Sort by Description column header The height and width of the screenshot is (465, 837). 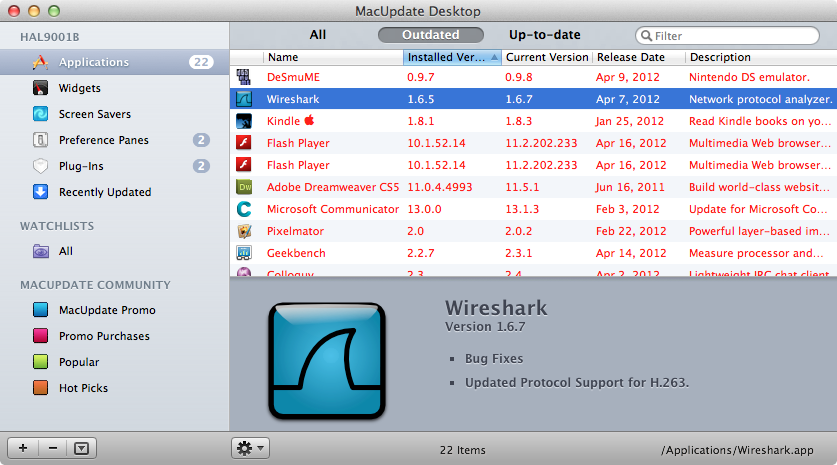point(761,57)
